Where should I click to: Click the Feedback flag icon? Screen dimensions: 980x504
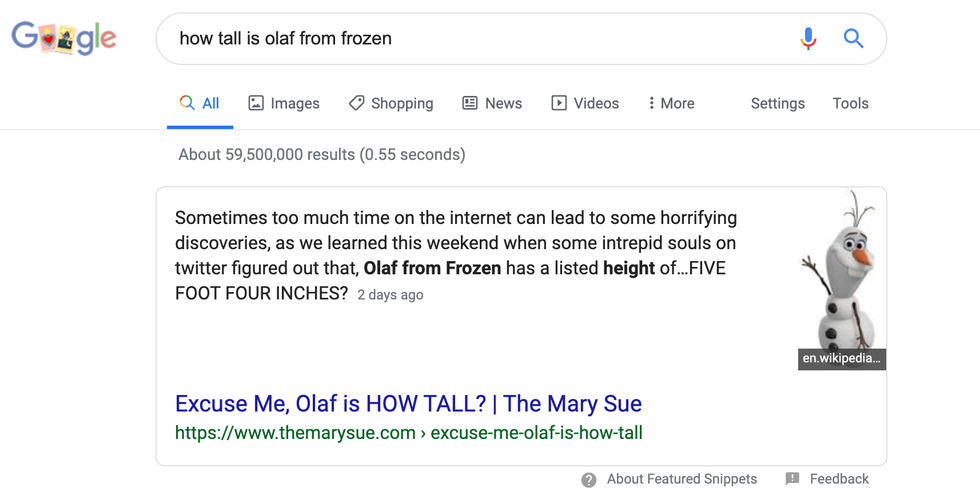click(792, 479)
